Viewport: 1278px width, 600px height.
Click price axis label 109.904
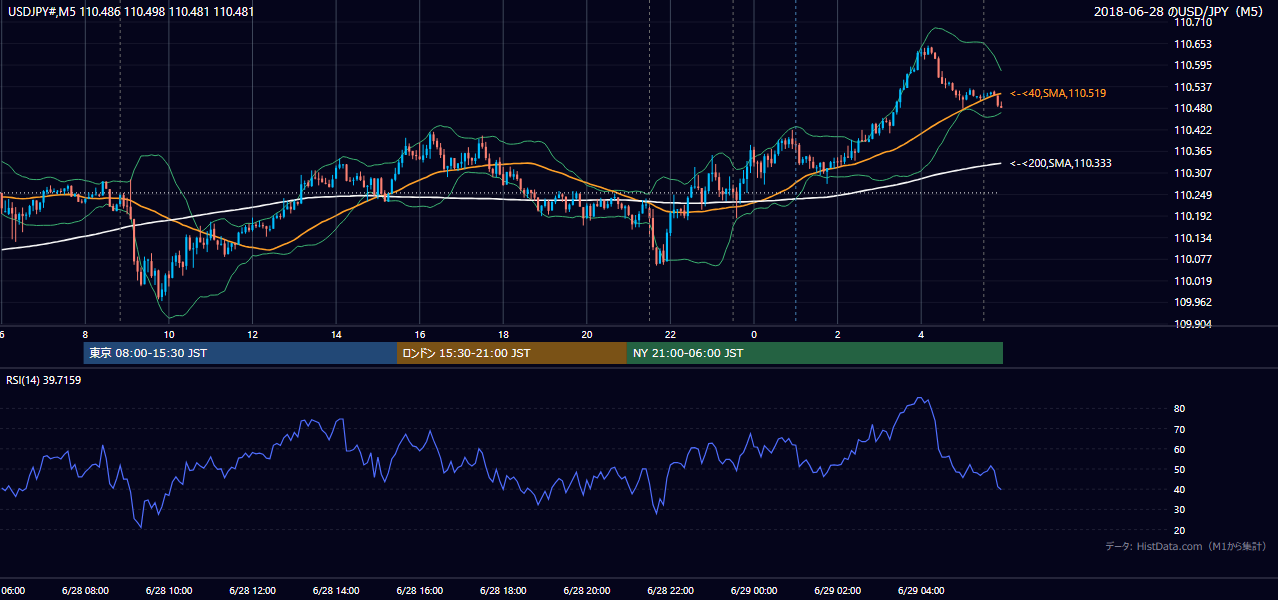[x=1194, y=324]
